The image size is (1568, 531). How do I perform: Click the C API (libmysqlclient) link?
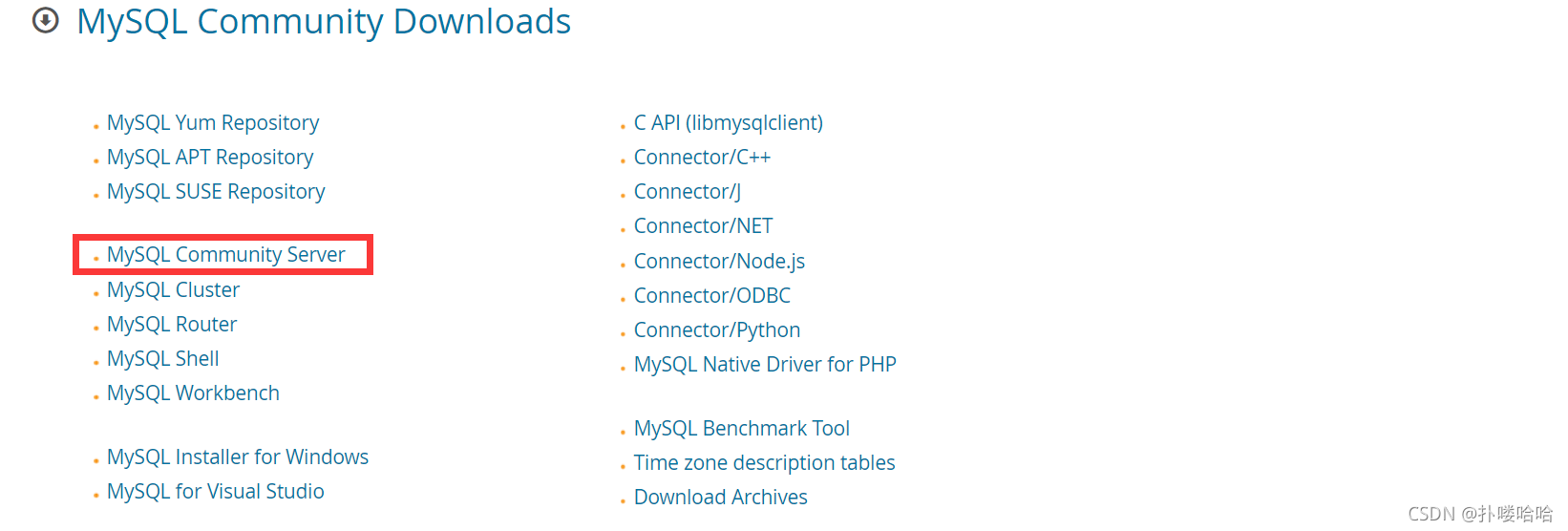point(728,123)
